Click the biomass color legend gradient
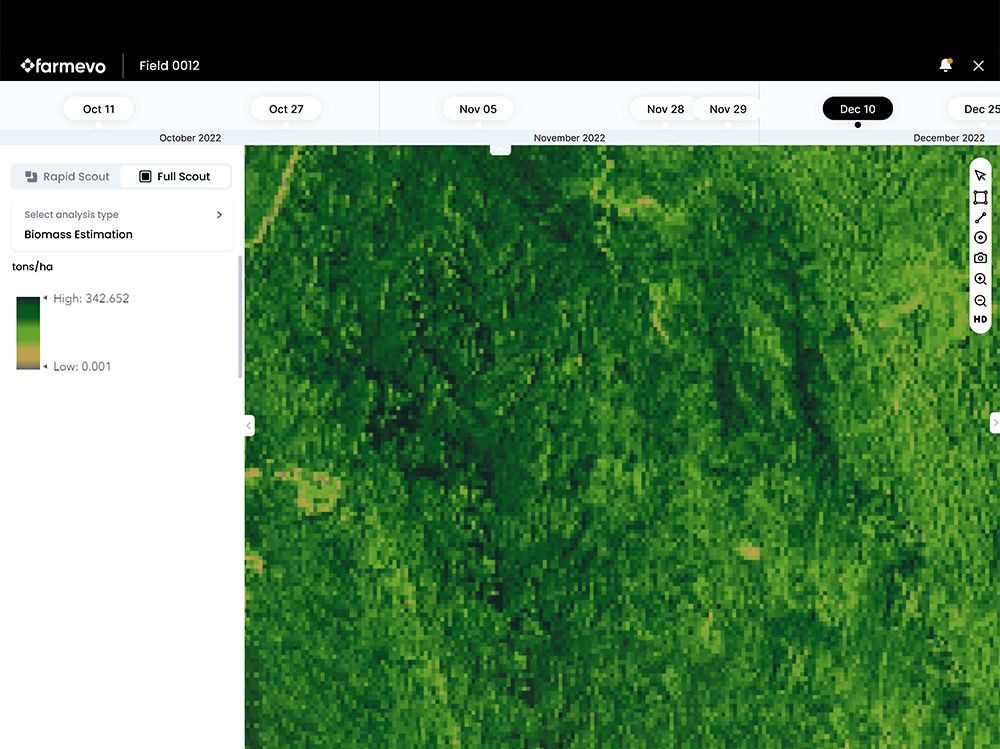This screenshot has width=1000, height=749. (x=28, y=333)
